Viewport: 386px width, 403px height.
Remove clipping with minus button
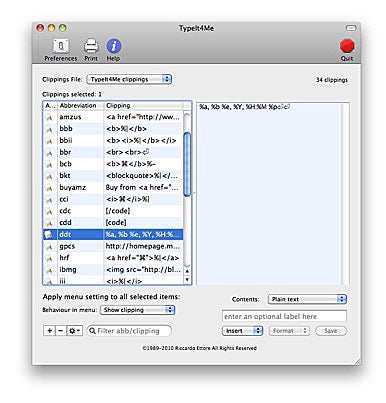(x=60, y=331)
